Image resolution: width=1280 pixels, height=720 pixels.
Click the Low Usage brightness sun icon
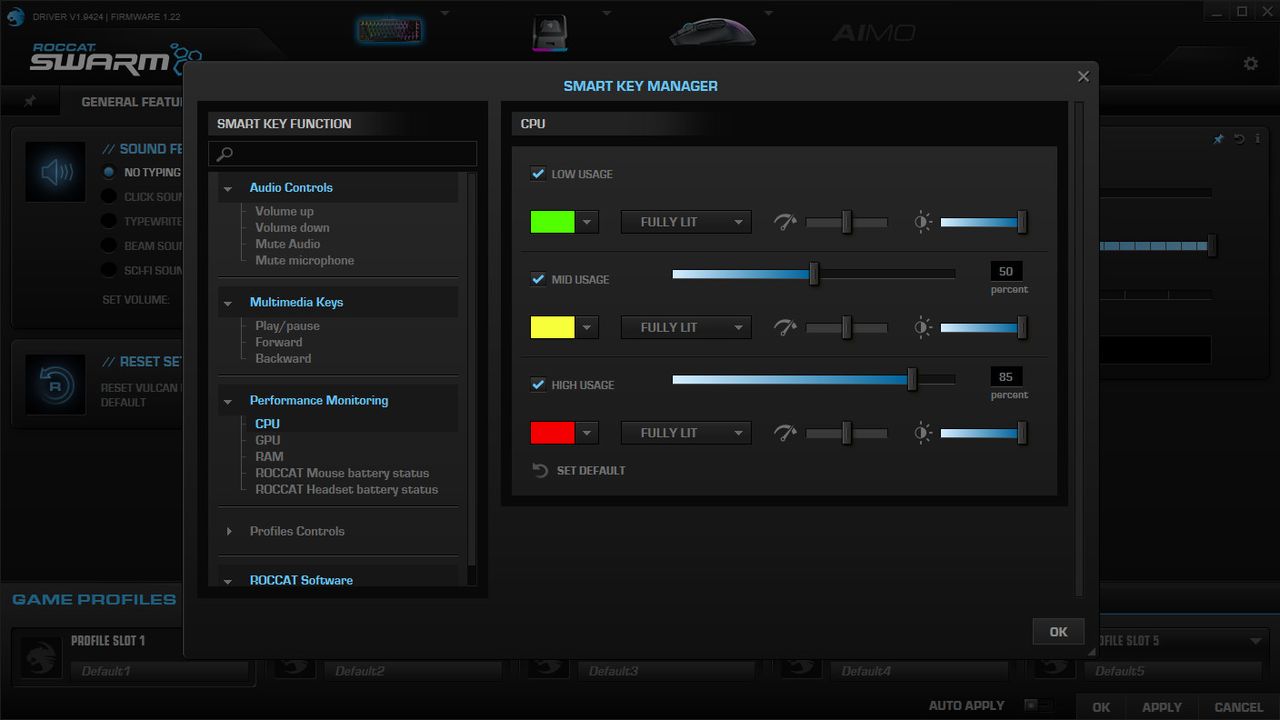tap(923, 222)
